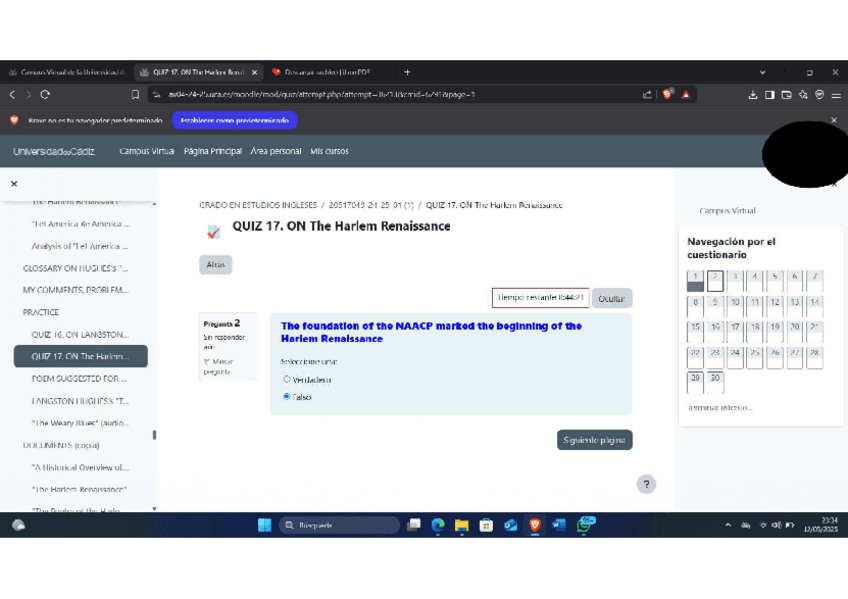Image resolution: width=848 pixels, height=599 pixels.
Task: Open the Brave Shields lion icon
Action: point(667,95)
